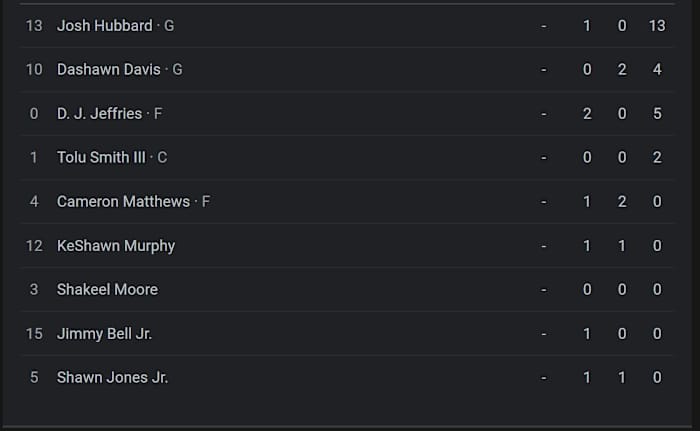Click jersey number 15 next to Jimmy Bell Jr.
Screen dimensions: 700x431
(x=34, y=333)
